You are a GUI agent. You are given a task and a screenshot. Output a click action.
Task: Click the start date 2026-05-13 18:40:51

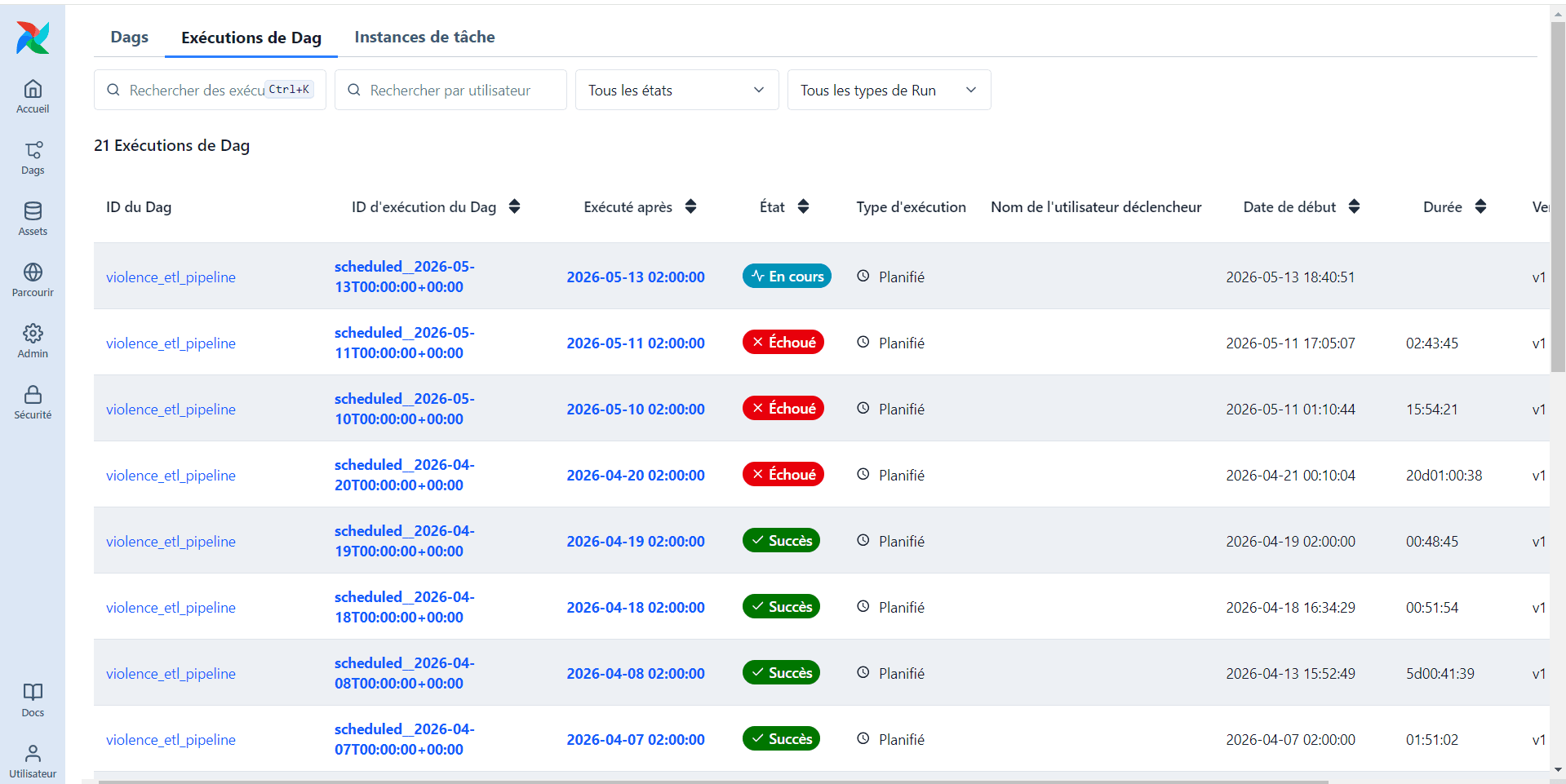[x=1290, y=277]
